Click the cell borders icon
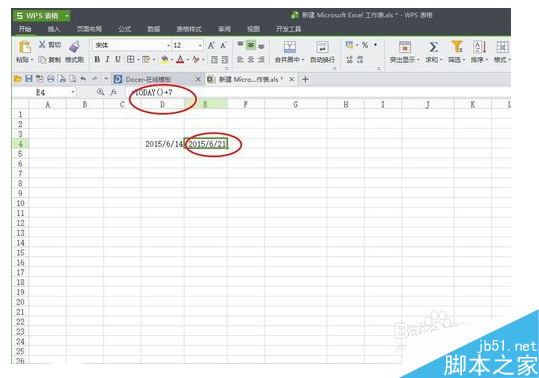Screen dimensions: 539x378 [130, 59]
